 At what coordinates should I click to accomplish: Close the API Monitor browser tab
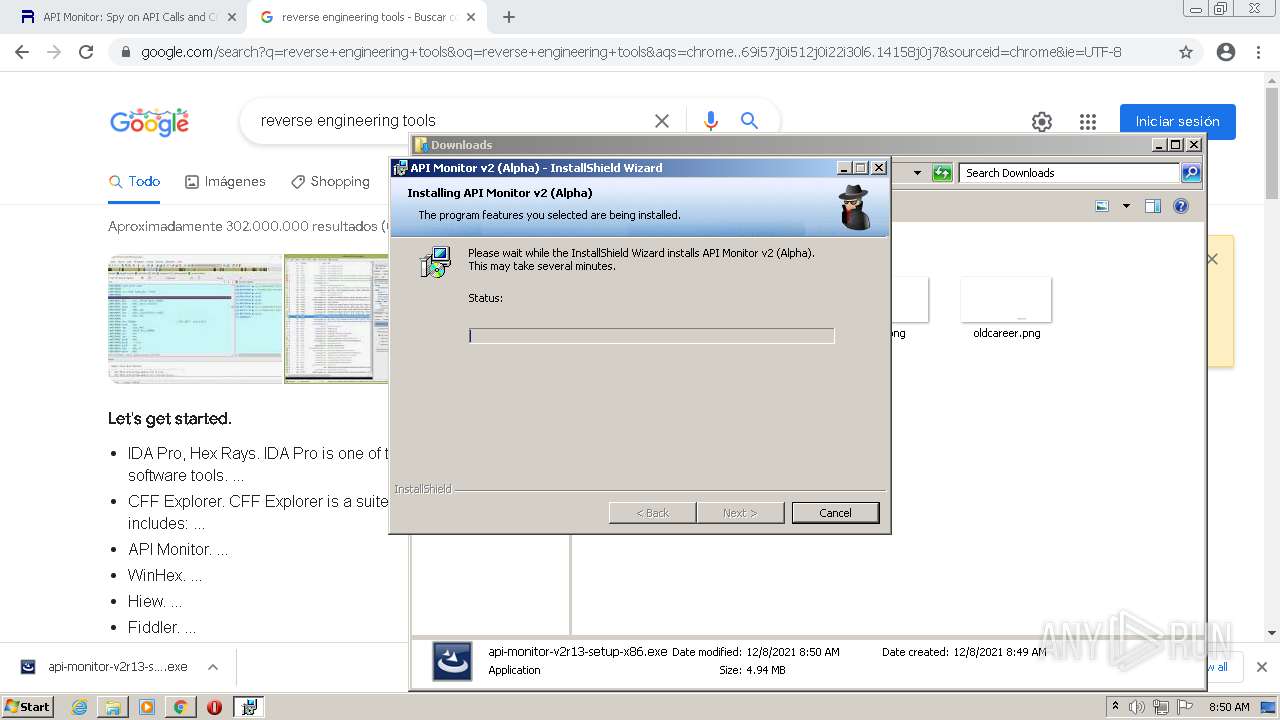[x=232, y=17]
